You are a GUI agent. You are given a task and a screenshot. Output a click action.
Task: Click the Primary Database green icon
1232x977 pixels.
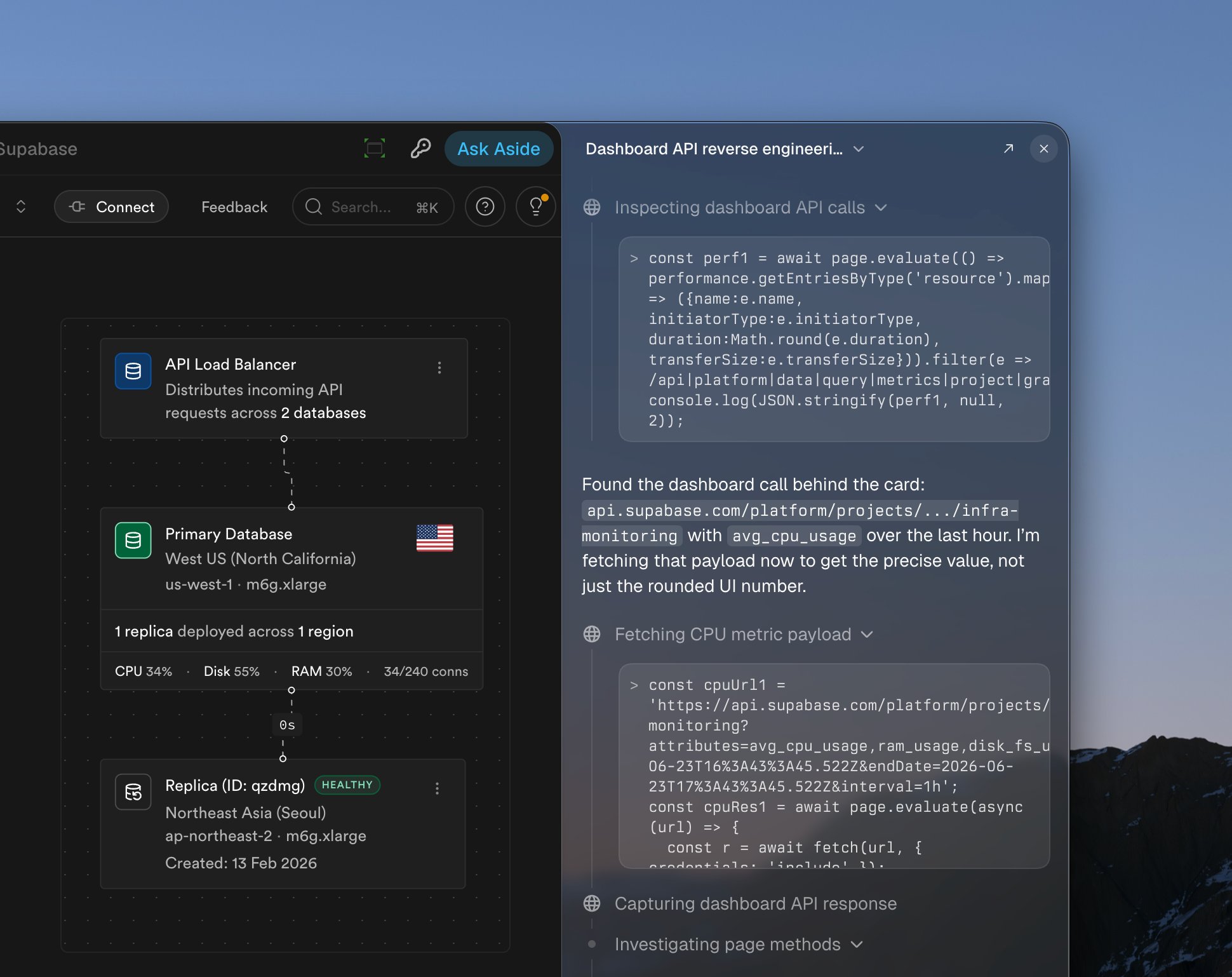click(133, 540)
